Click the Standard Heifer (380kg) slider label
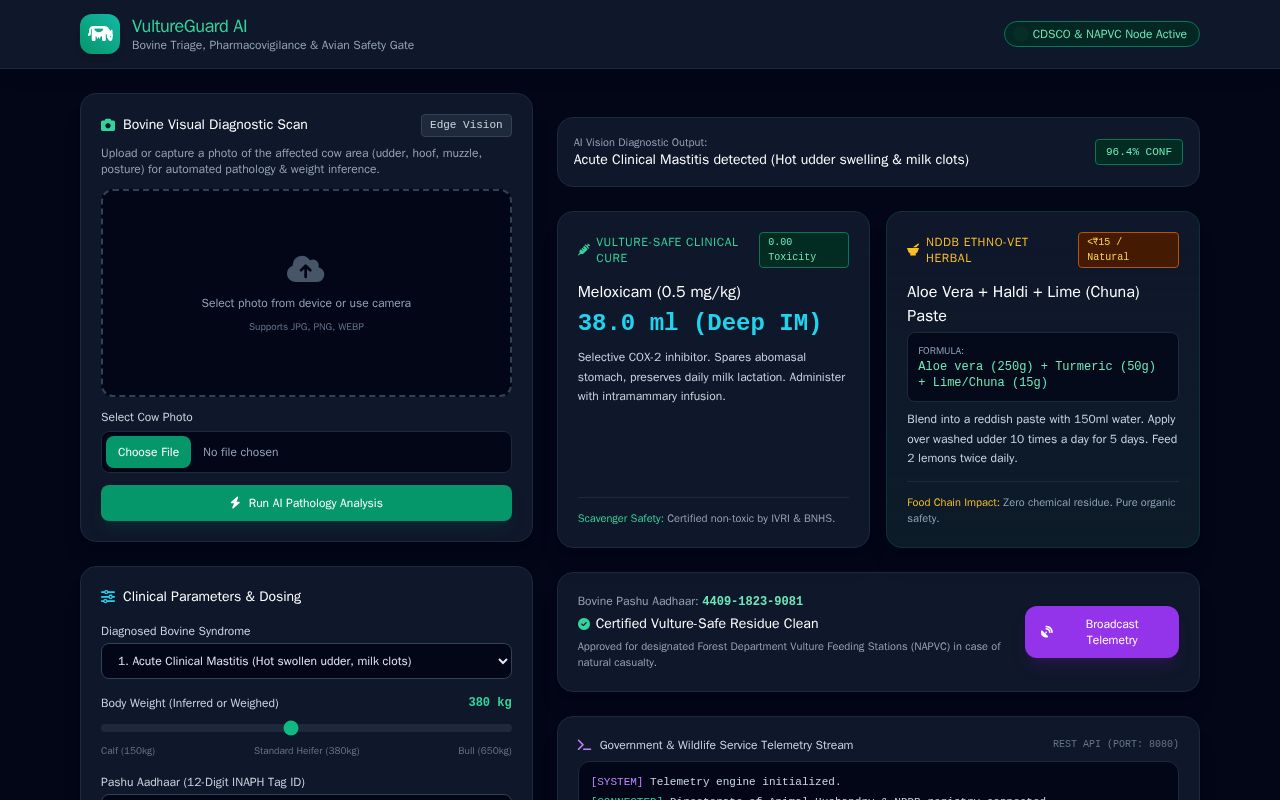This screenshot has height=800, width=1280. 307,751
